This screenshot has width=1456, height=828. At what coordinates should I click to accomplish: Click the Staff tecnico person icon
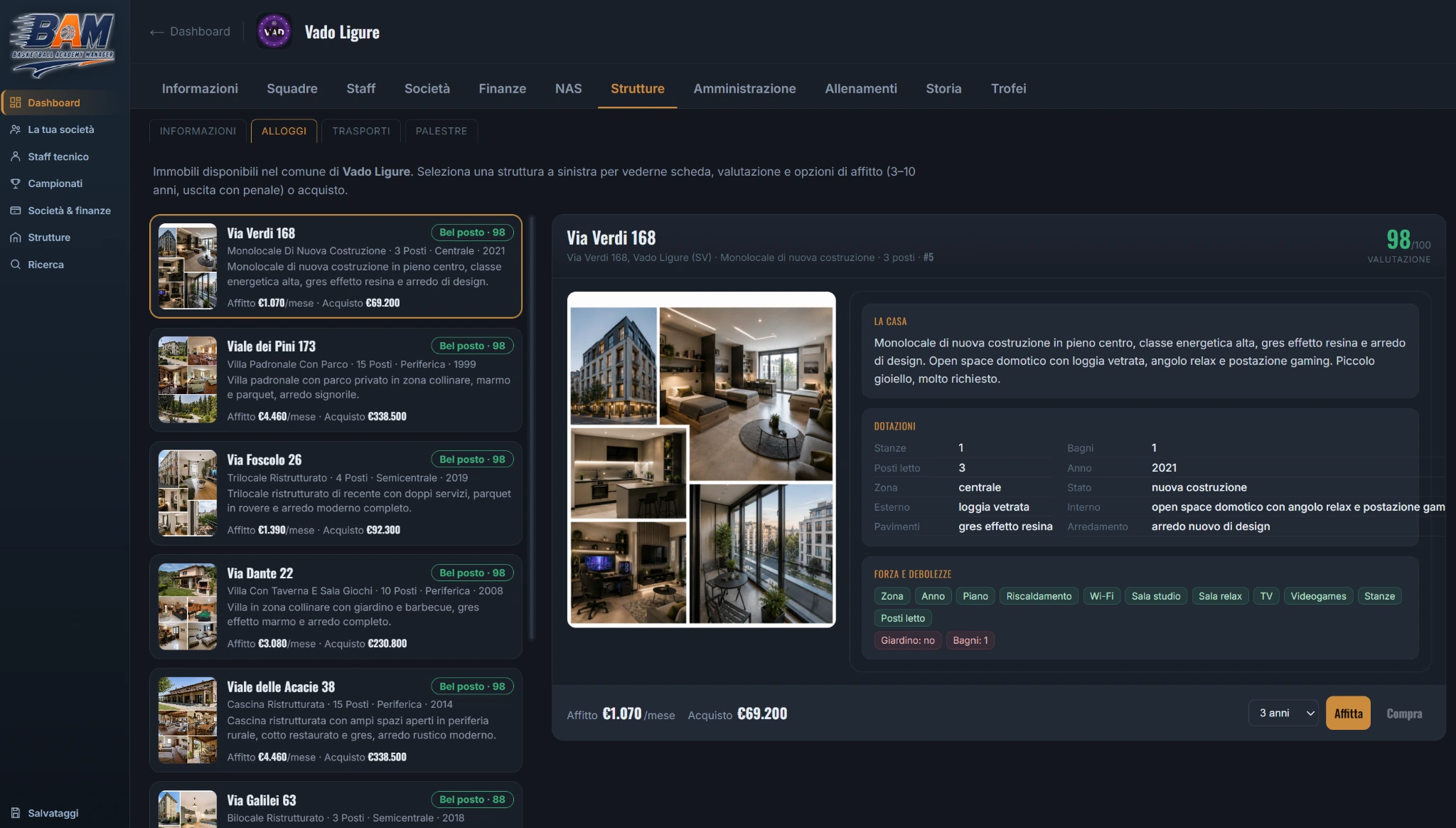(16, 156)
